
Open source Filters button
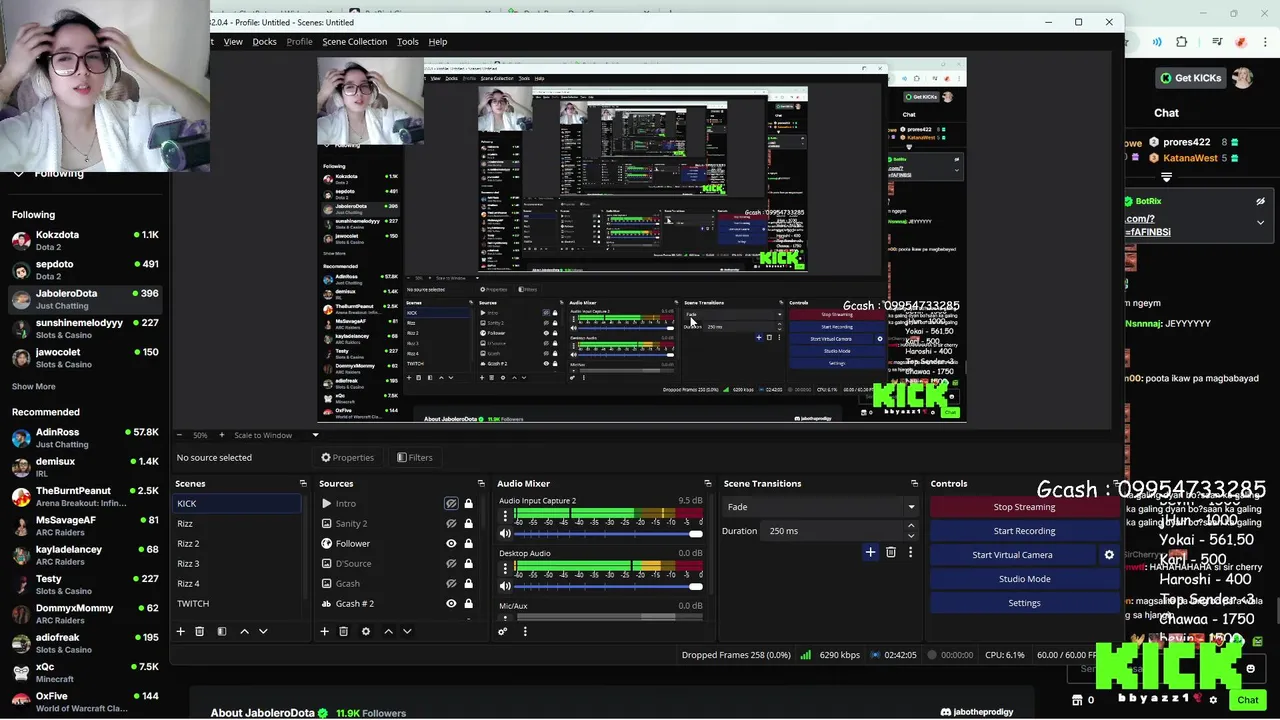coord(414,458)
